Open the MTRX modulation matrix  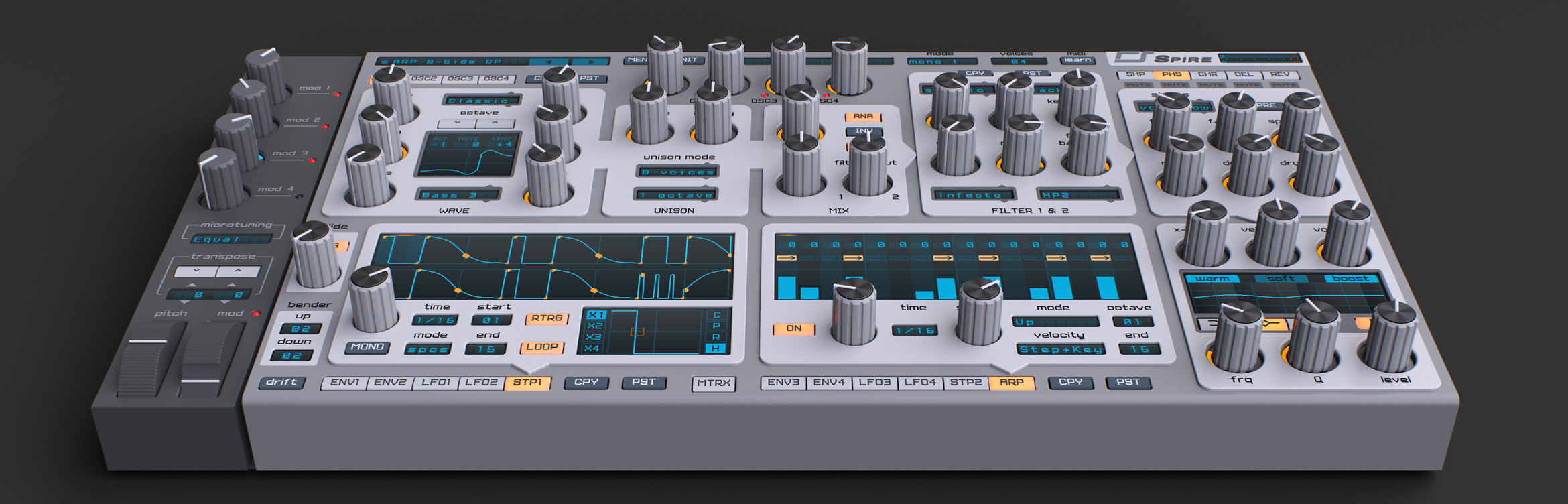coord(714,383)
